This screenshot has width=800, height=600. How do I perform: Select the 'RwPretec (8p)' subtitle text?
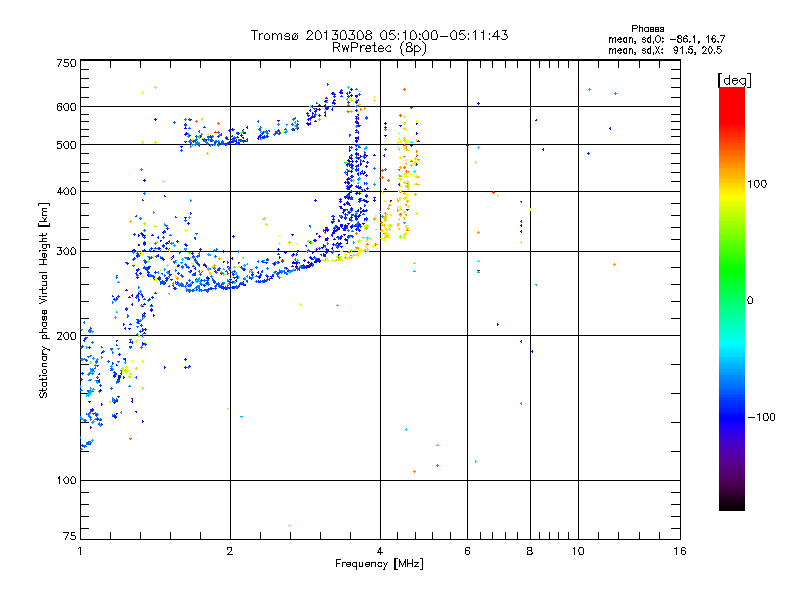point(379,48)
